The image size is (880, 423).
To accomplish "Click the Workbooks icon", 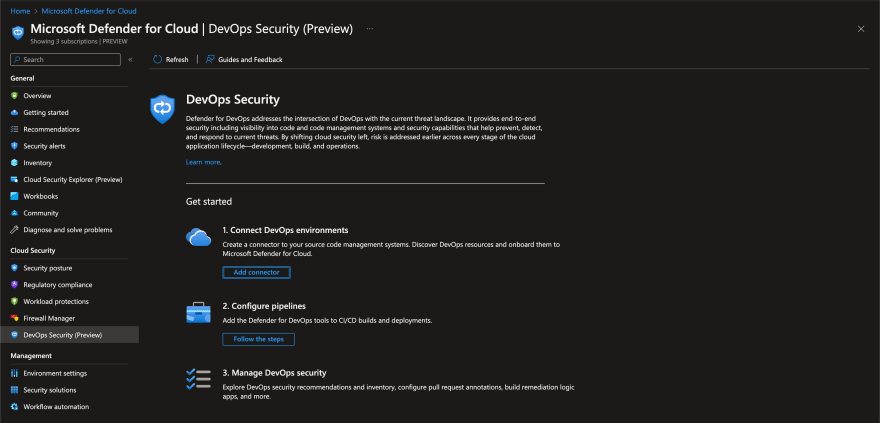I will [15, 196].
